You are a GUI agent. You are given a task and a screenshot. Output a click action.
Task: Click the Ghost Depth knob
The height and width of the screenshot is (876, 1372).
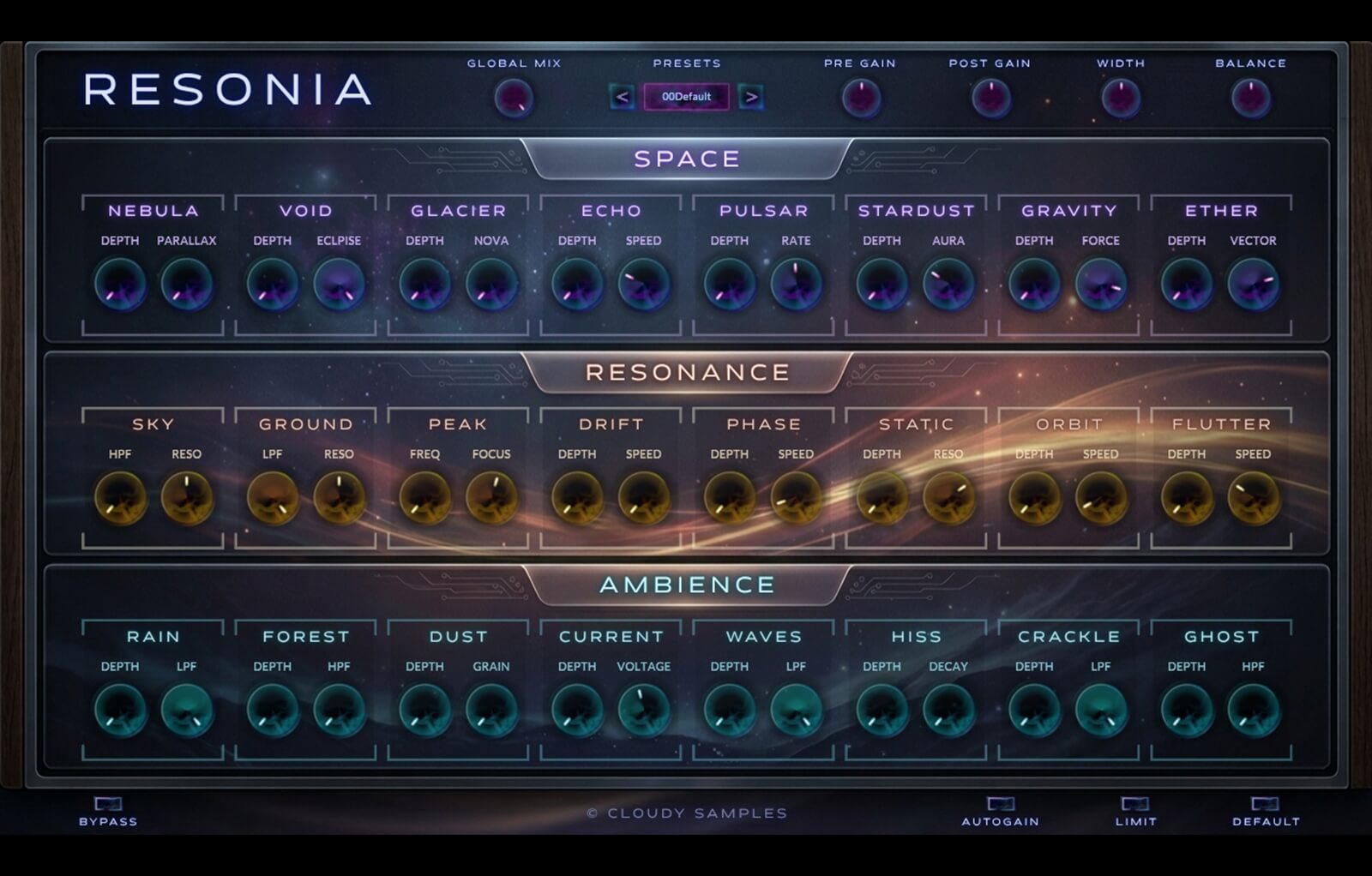pos(1187,711)
